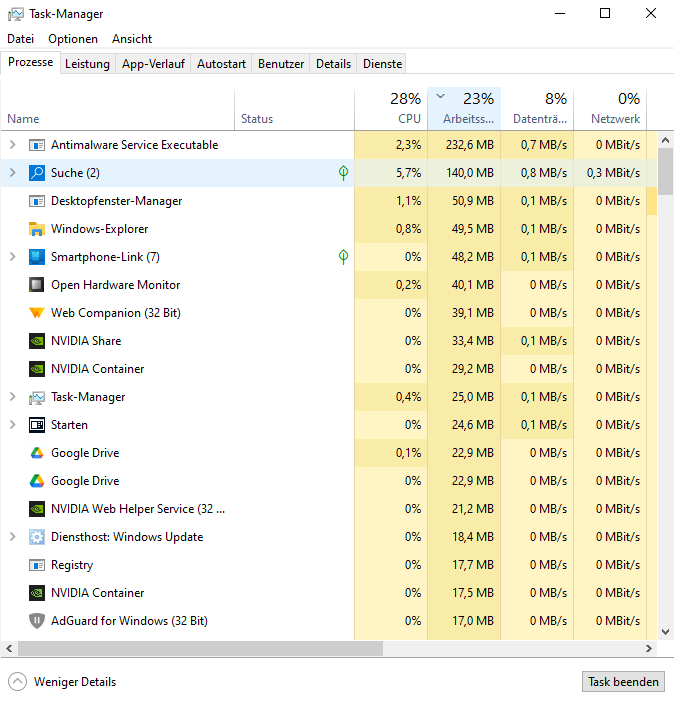Click the Suche magnifier icon
This screenshot has height=706, width=674.
point(36,173)
